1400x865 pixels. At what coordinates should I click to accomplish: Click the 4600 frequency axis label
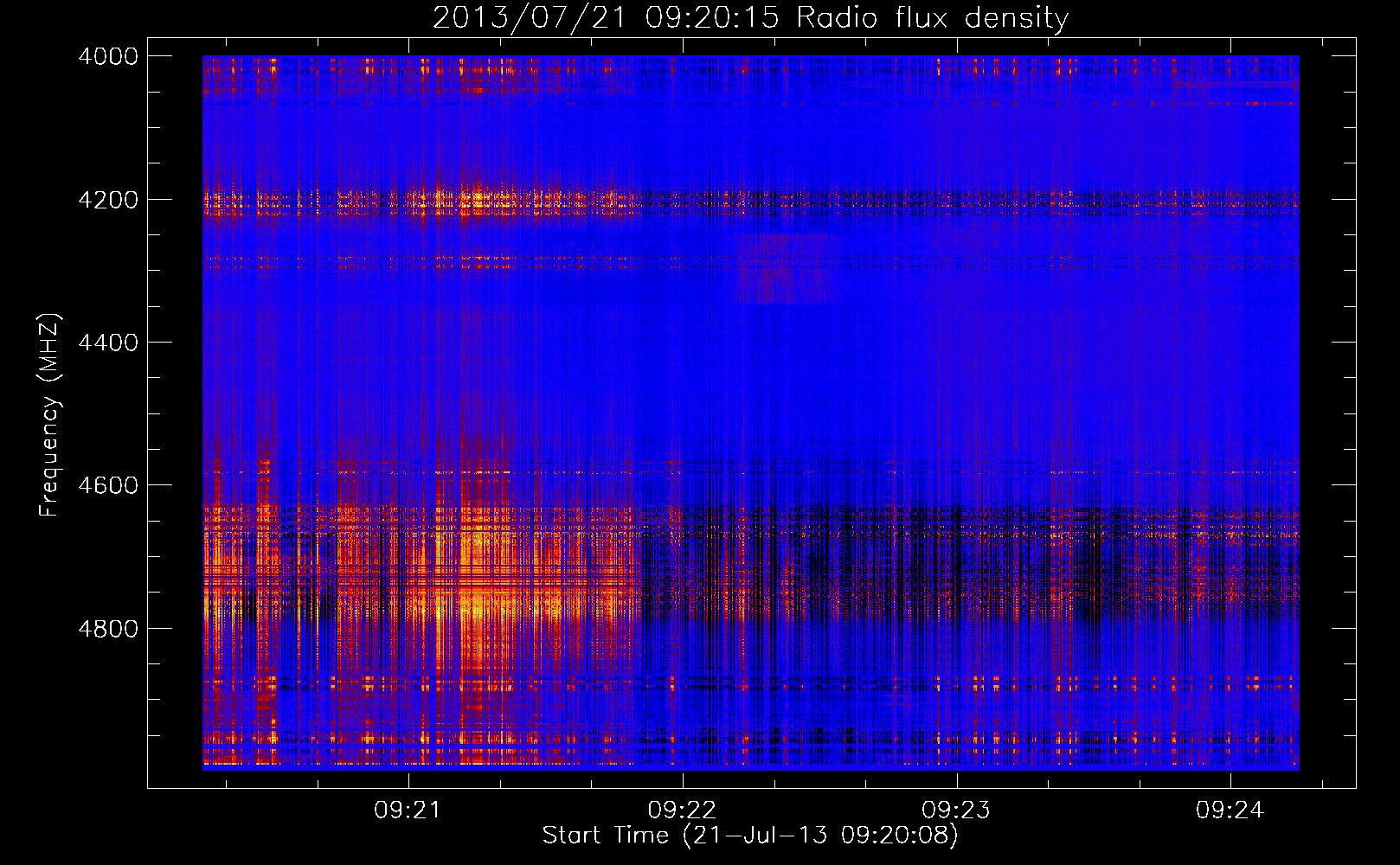[x=108, y=485]
